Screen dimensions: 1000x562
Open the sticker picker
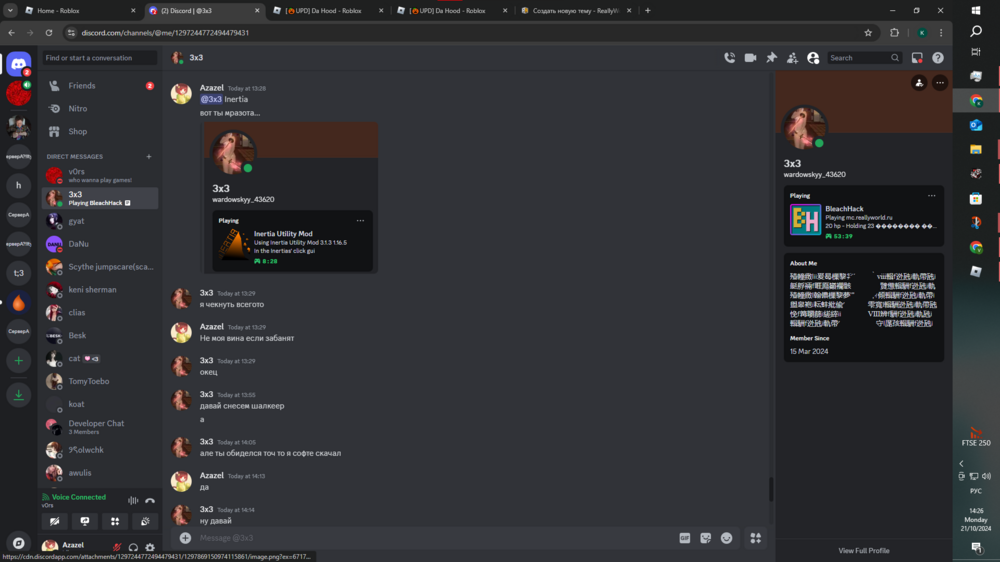click(x=705, y=538)
